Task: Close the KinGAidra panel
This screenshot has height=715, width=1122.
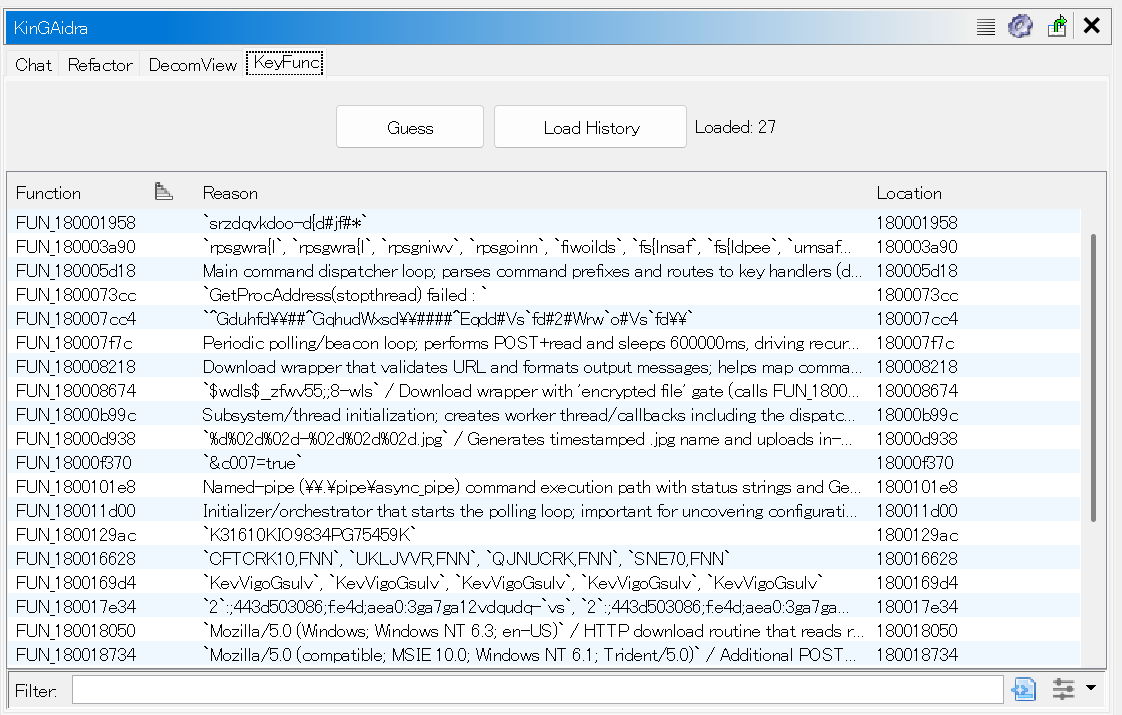Action: (x=1091, y=26)
